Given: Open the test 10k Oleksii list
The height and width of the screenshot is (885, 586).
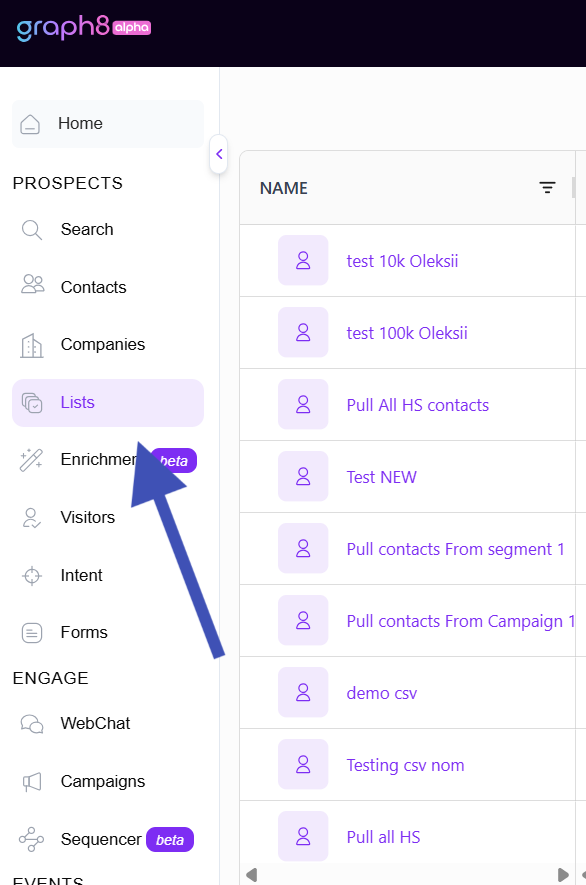Looking at the screenshot, I should (x=402, y=261).
